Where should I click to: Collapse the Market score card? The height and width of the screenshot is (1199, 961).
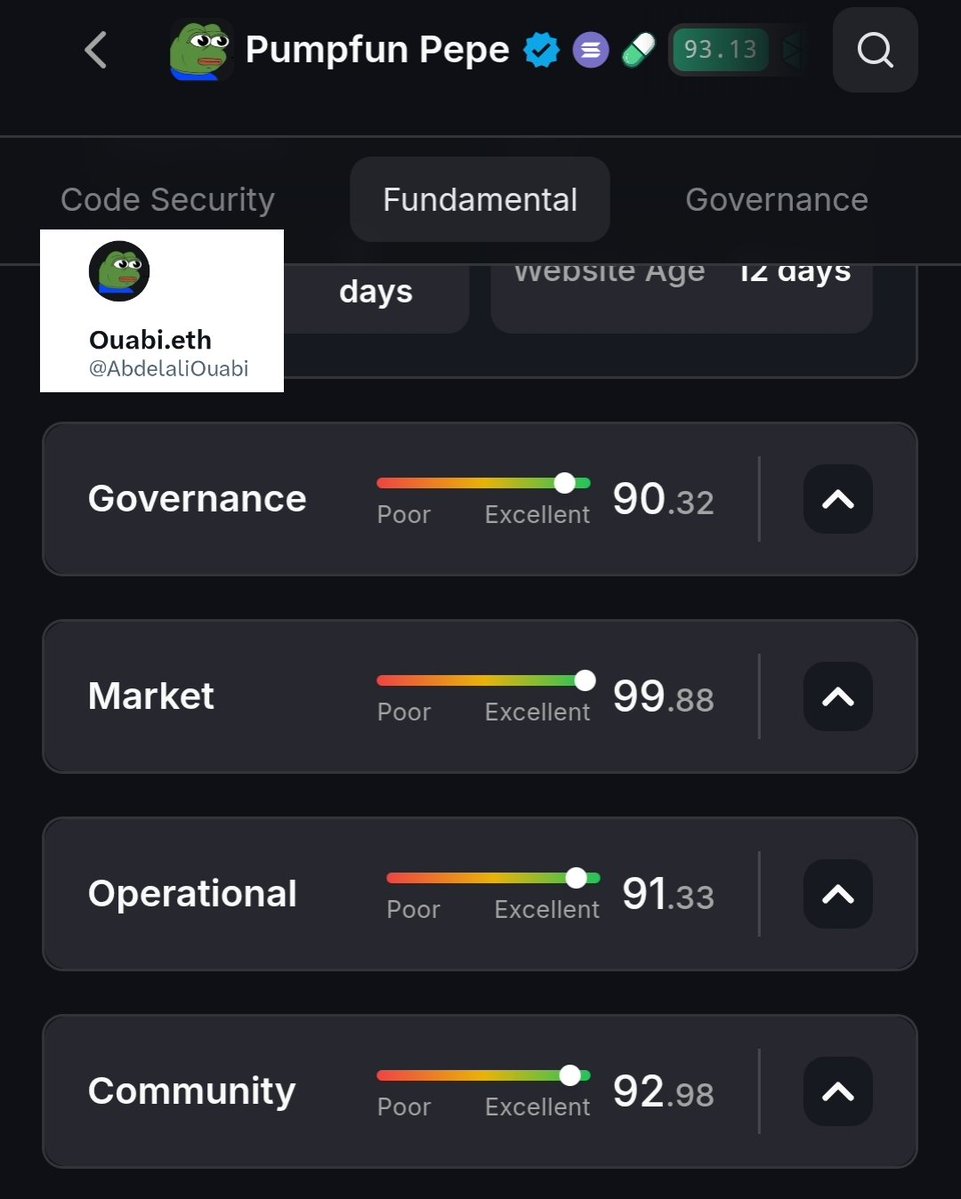(838, 697)
